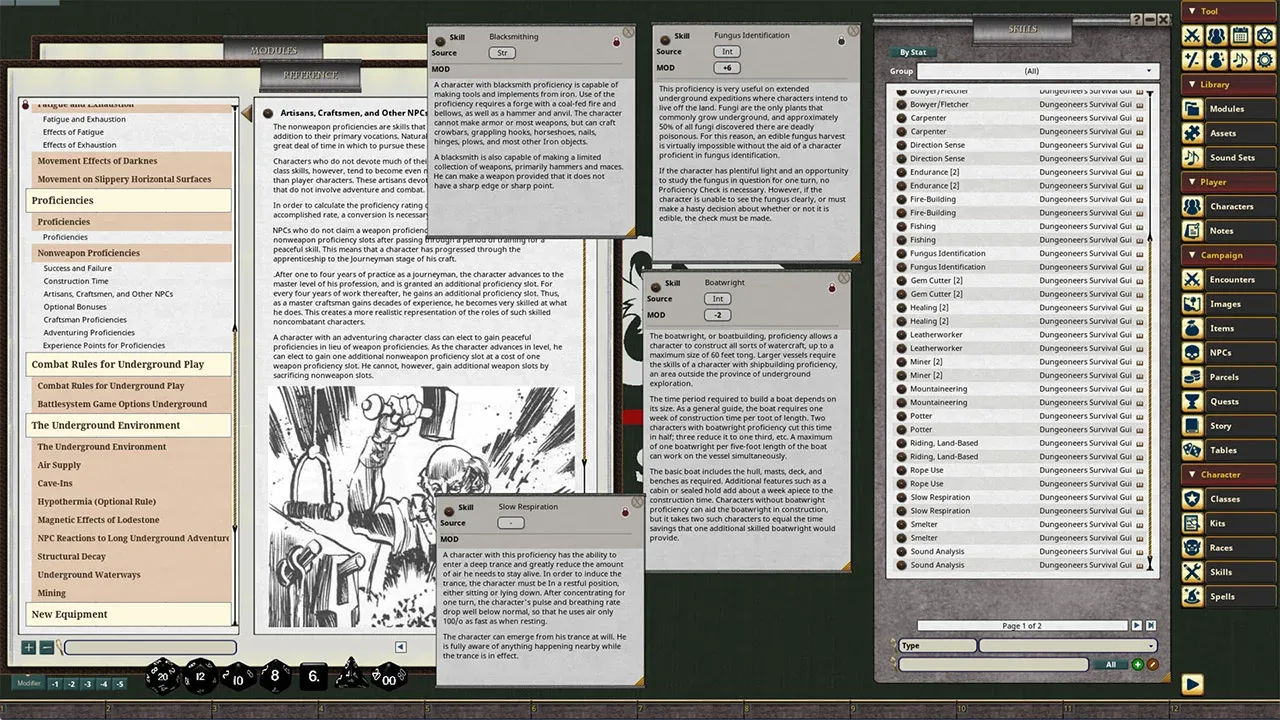The height and width of the screenshot is (720, 1280).
Task: Click the brown edit list icon in Skills
Action: tap(1152, 664)
